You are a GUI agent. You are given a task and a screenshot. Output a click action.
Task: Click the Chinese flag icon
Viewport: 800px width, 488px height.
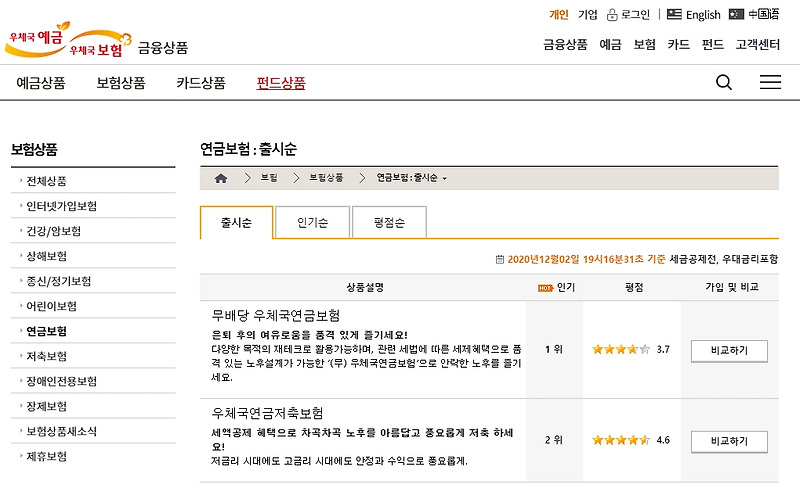(736, 14)
